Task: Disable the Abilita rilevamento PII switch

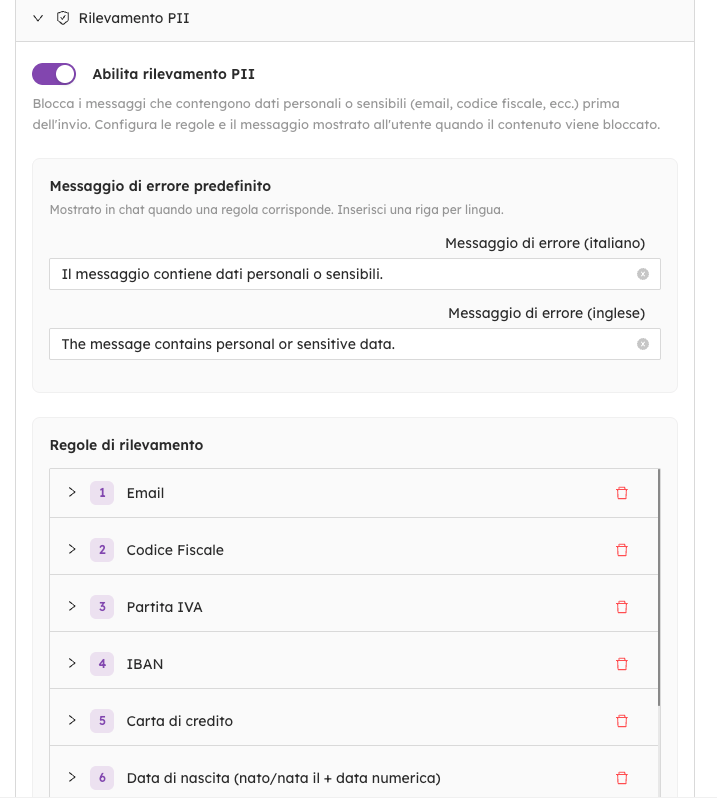Action: point(54,74)
